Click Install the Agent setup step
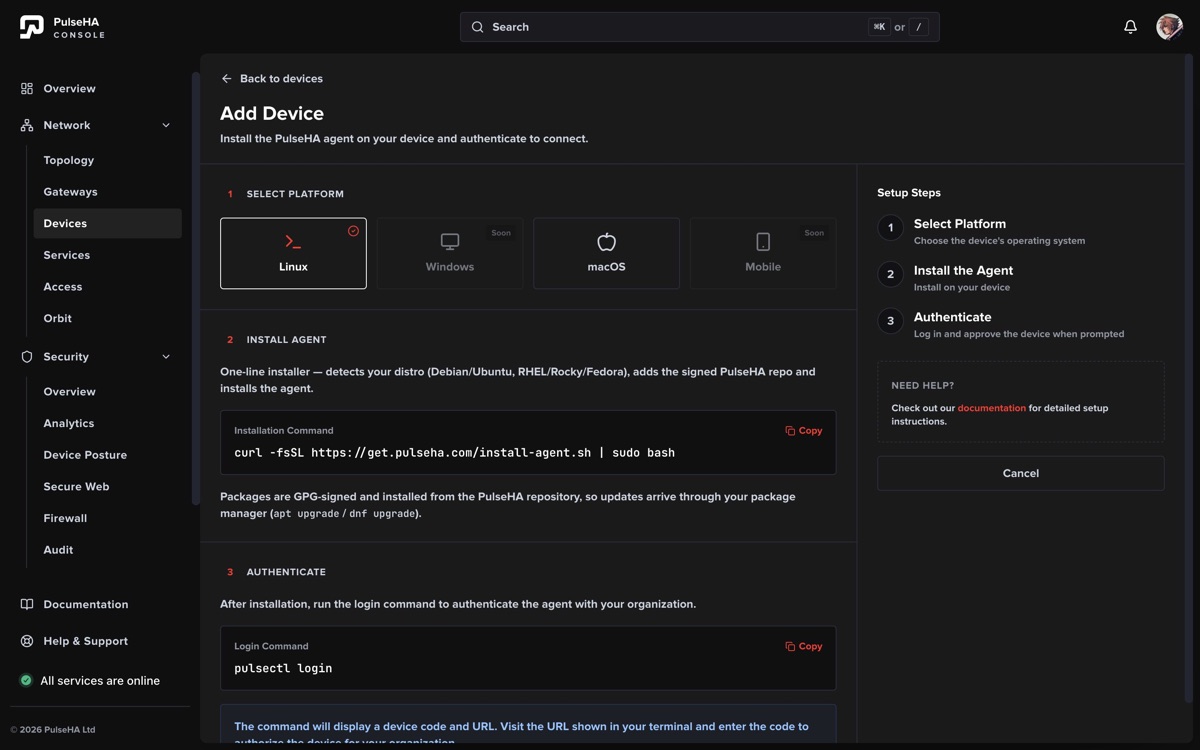This screenshot has height=750, width=1200. [x=1020, y=277]
